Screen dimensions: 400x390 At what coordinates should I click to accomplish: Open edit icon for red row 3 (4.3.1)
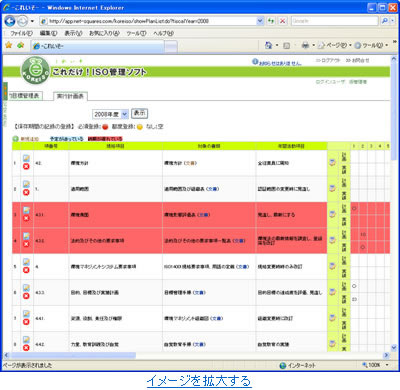coord(26,210)
